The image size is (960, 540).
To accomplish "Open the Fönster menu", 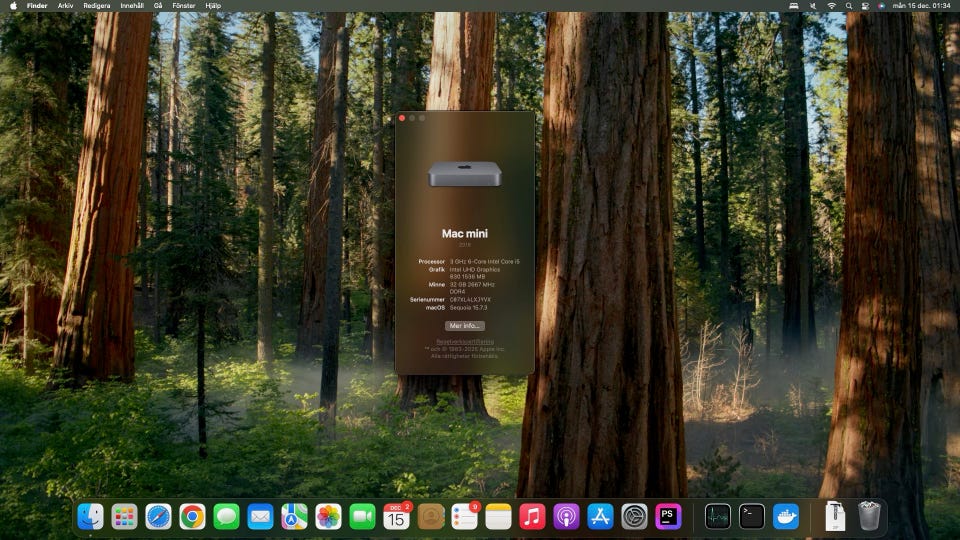I will point(184,5).
